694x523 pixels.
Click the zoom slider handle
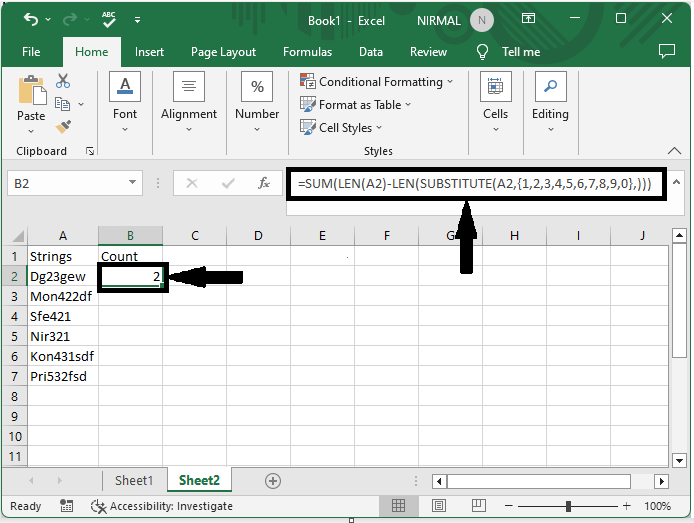coord(568,506)
